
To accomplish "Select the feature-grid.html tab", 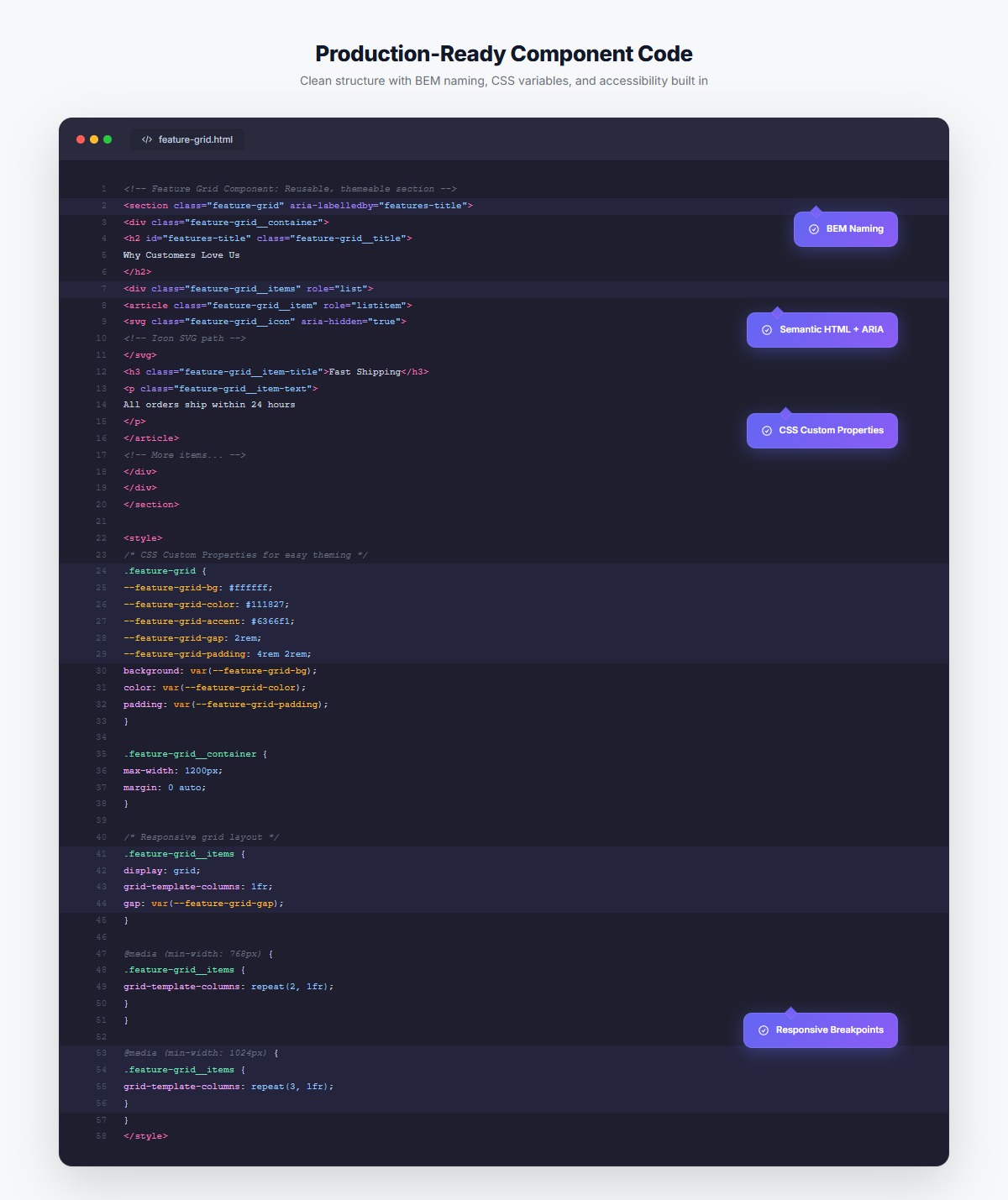I will click(186, 139).
